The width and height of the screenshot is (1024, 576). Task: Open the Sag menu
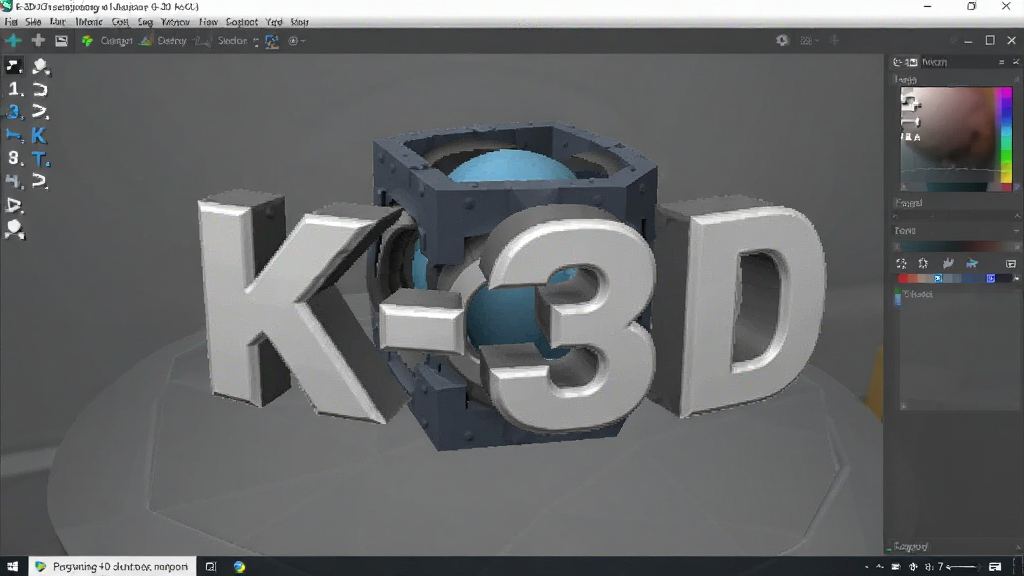pos(145,22)
